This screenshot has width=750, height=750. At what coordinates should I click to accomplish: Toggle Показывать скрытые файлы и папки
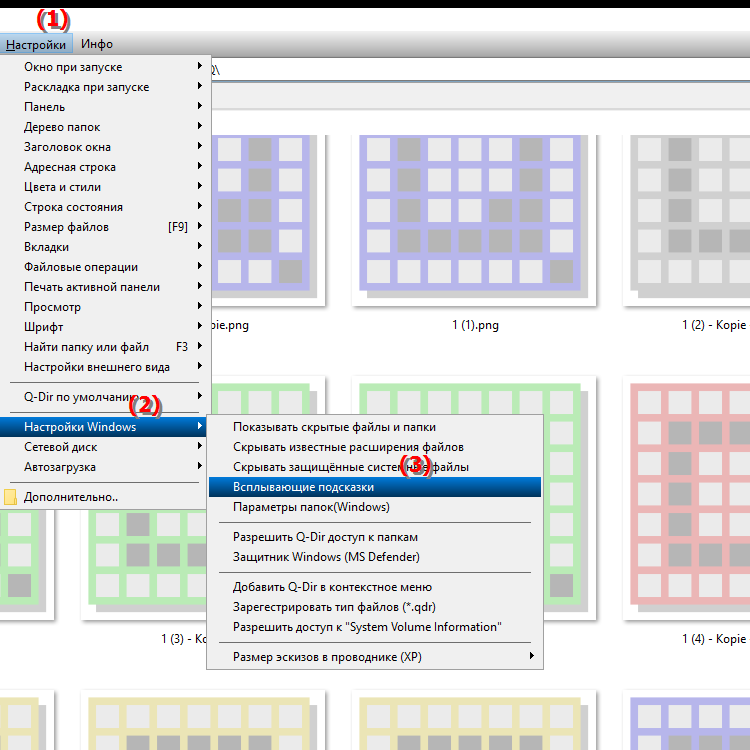(375, 427)
